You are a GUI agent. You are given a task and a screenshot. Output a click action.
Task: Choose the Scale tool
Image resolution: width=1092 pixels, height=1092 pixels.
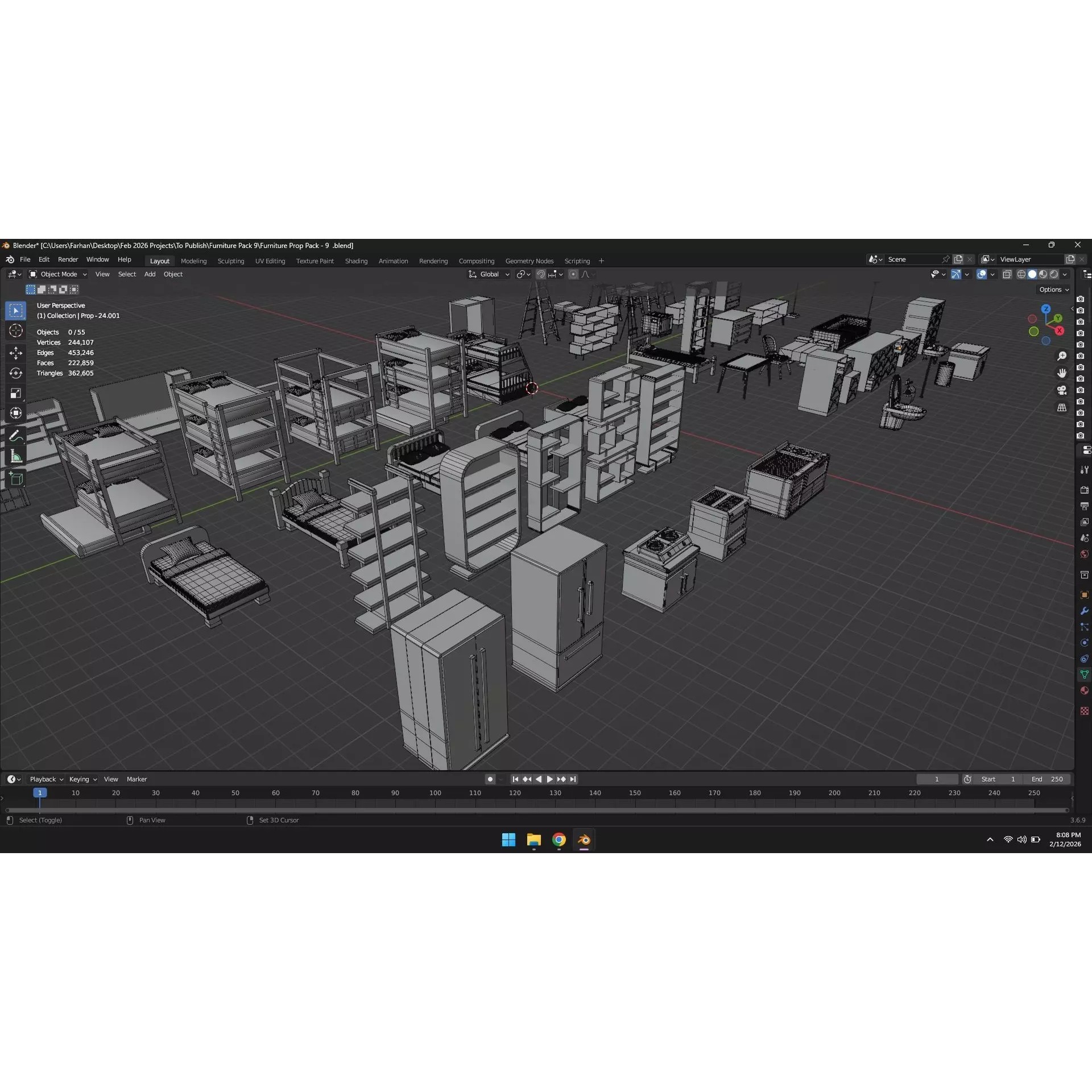(x=15, y=393)
